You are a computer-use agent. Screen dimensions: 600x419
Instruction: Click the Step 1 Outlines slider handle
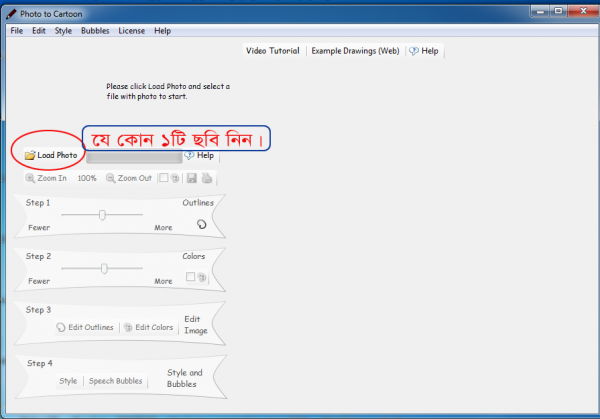(x=102, y=215)
